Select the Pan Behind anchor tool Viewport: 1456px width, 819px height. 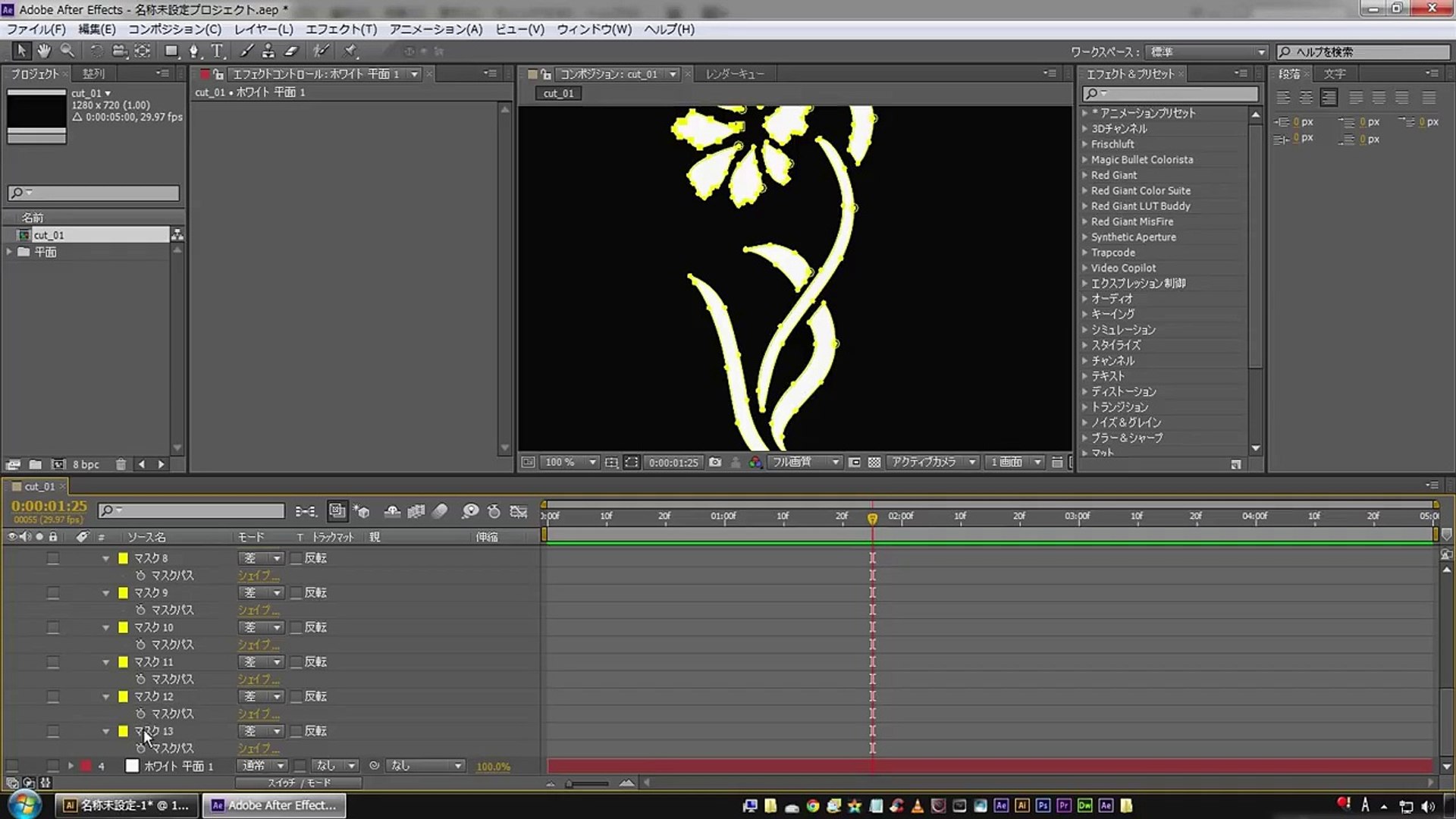(143, 51)
